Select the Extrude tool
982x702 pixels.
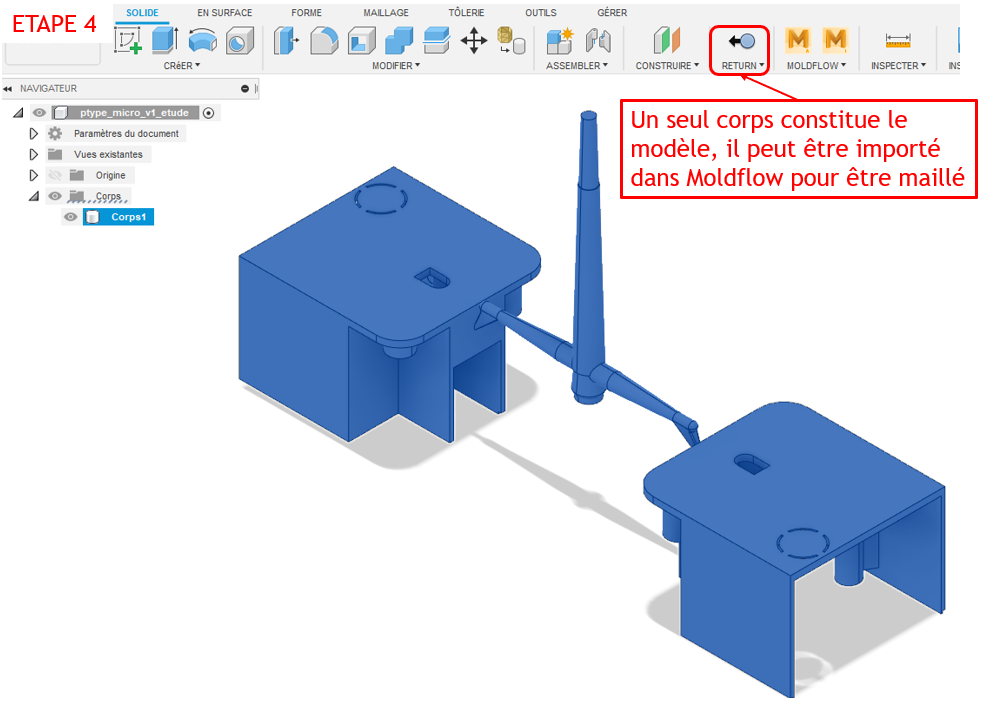click(165, 40)
